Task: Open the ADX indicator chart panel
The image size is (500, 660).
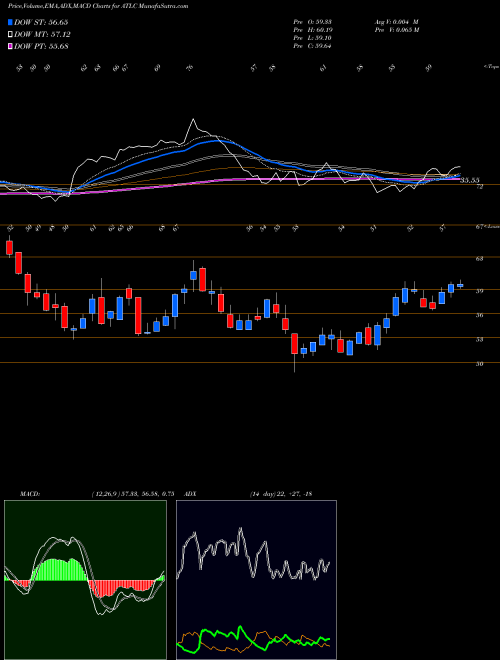Action: pos(256,580)
